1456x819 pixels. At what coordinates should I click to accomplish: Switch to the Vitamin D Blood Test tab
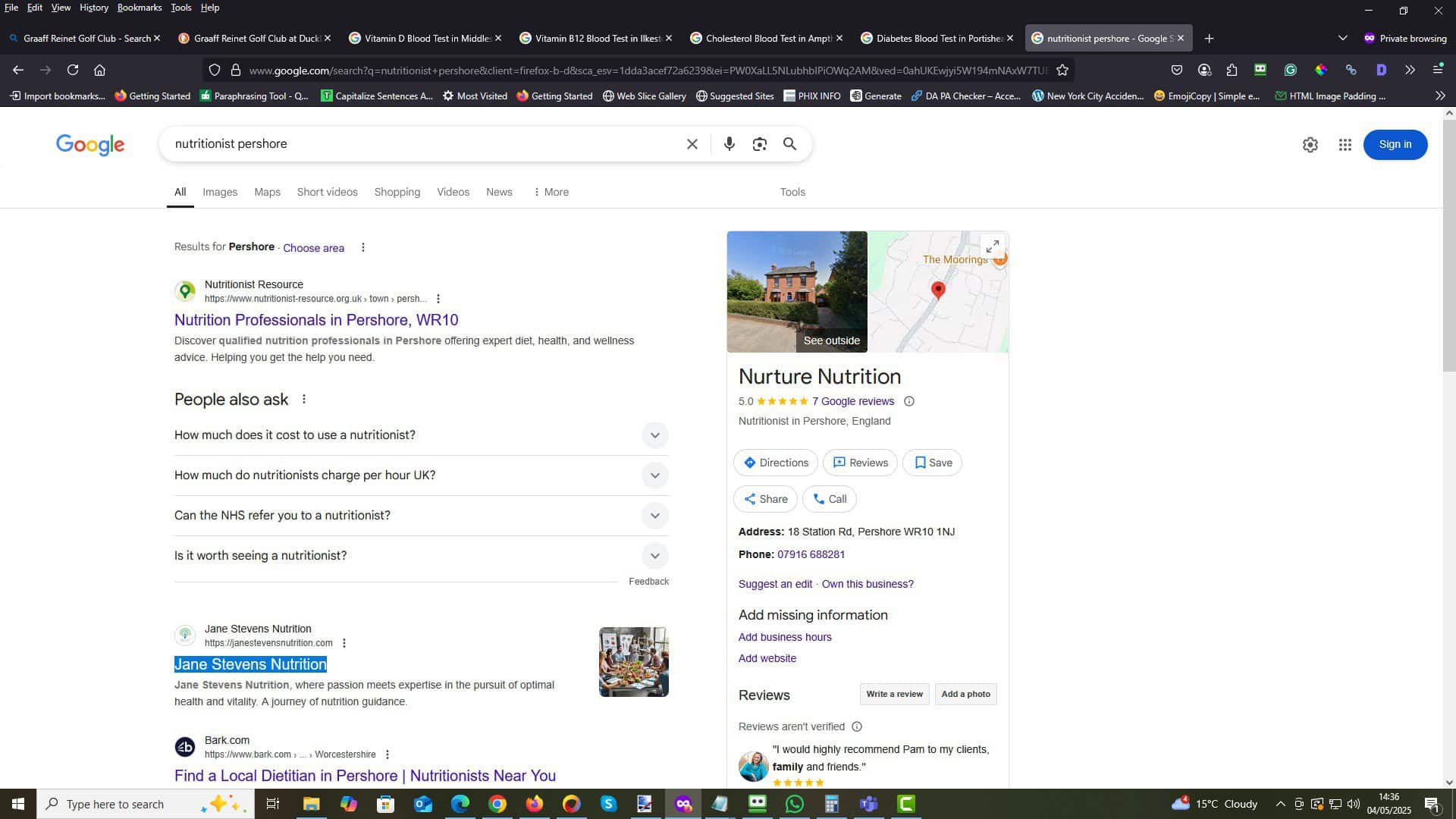(x=425, y=38)
